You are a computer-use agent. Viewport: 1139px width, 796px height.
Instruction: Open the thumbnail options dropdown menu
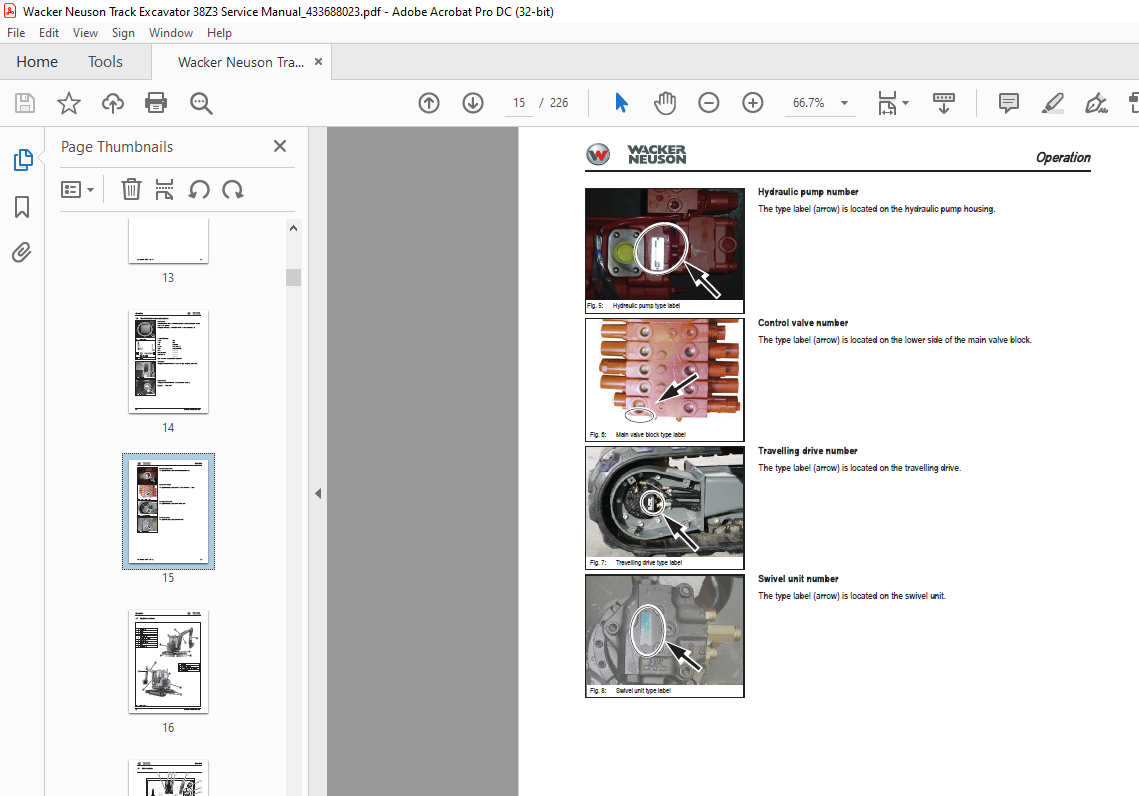[78, 190]
